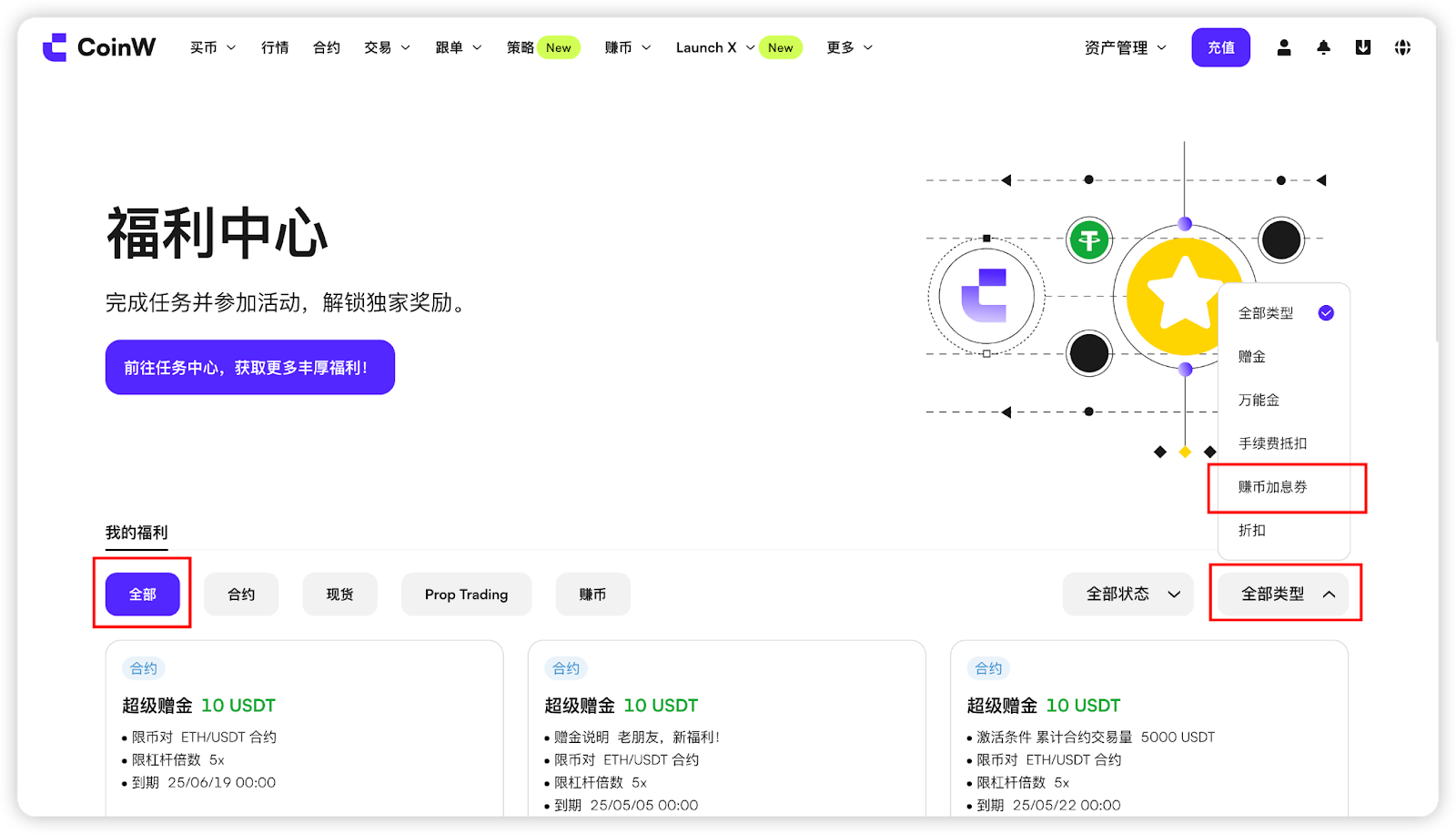Image resolution: width=1456 pixels, height=834 pixels.
Task: Open the 合约 item in top navigation
Action: 327,47
